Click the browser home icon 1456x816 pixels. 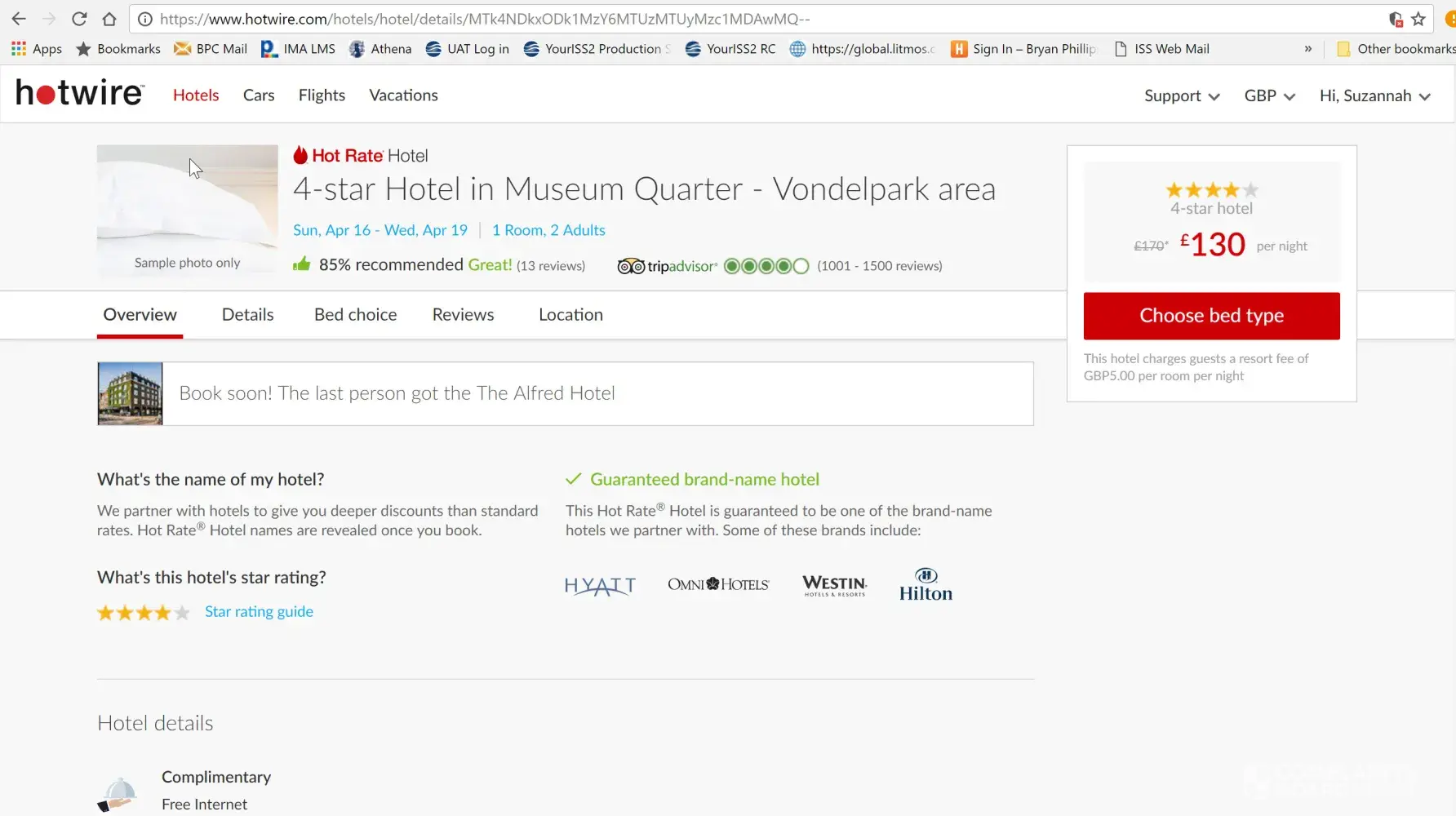point(109,19)
